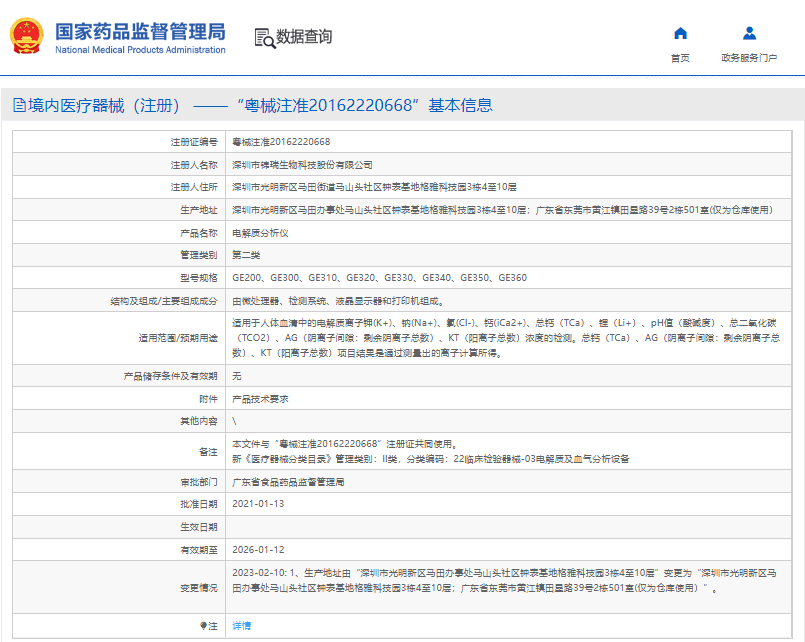The width and height of the screenshot is (805, 642).
Task: Click the national emblem logo icon
Action: [26, 36]
